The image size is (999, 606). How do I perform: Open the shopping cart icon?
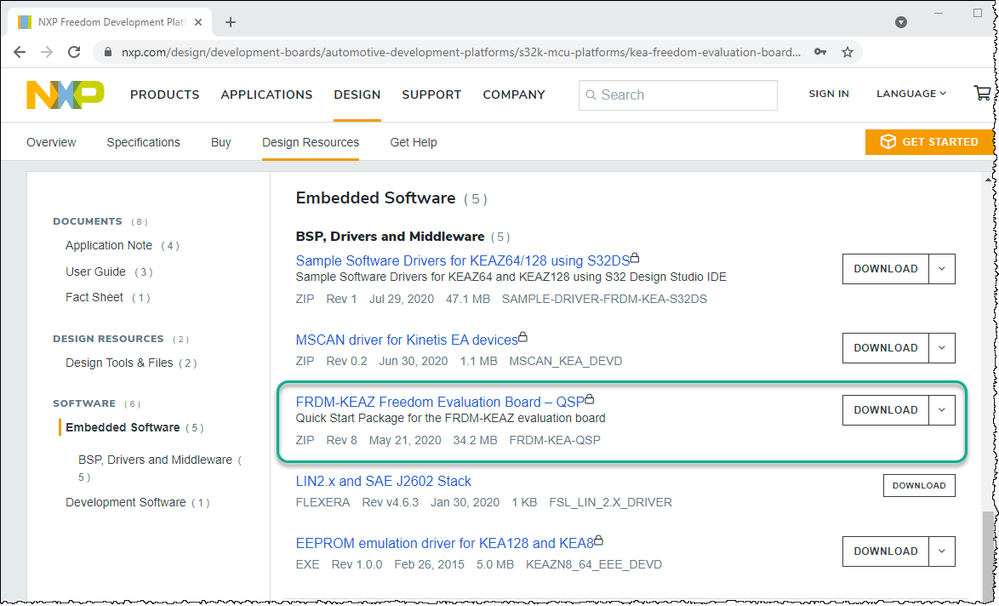click(982, 94)
